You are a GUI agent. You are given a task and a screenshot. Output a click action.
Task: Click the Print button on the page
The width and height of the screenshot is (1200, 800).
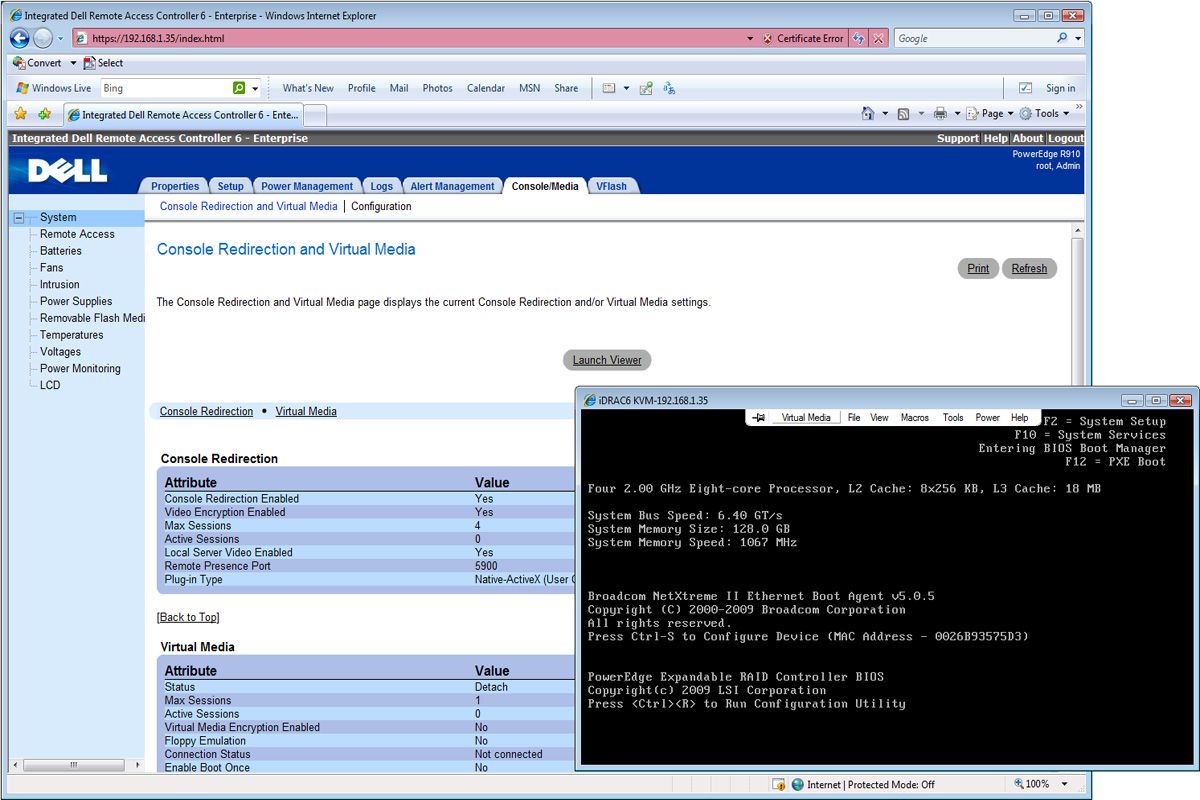(x=978, y=268)
